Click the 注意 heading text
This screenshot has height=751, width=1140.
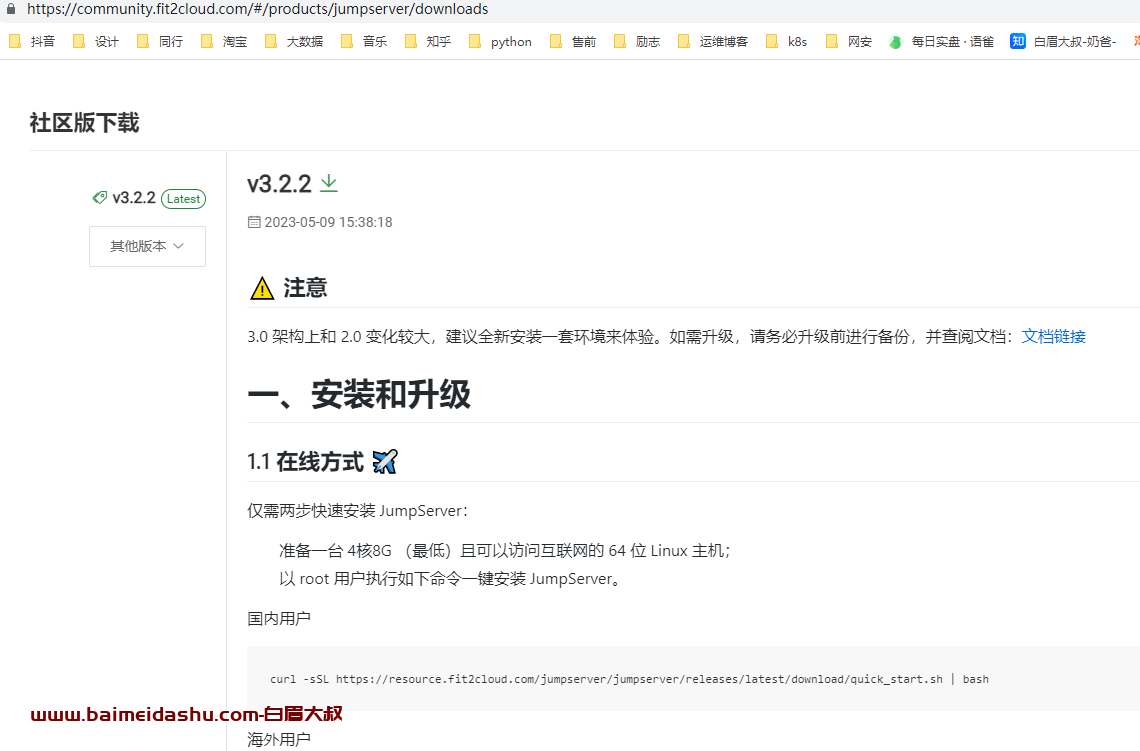click(x=305, y=288)
